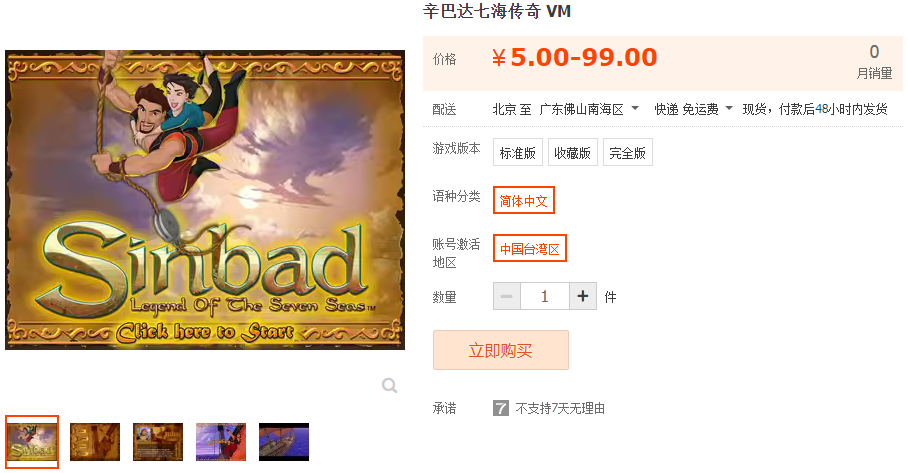Click the main Sinbad product image
Image resolution: width=908 pixels, height=473 pixels.
pos(205,200)
